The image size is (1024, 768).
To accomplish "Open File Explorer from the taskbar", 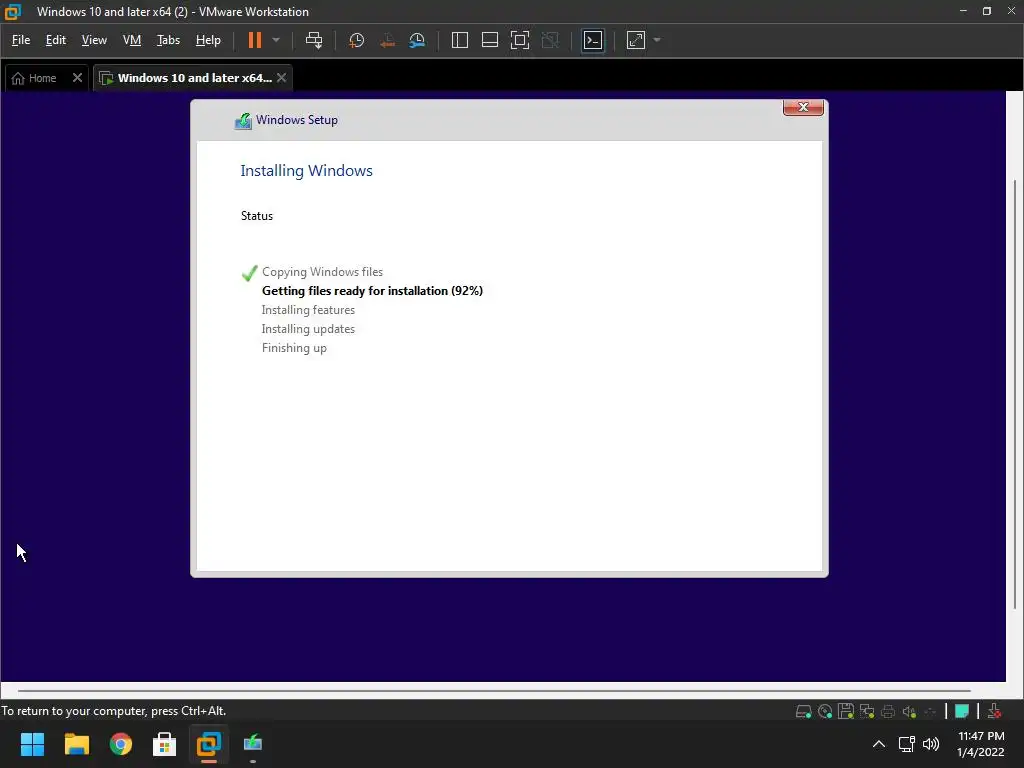I will (76, 744).
